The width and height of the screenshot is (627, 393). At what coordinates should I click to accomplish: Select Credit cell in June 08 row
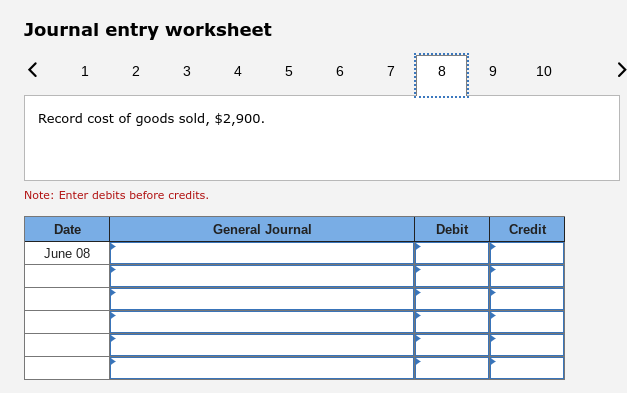click(x=527, y=253)
